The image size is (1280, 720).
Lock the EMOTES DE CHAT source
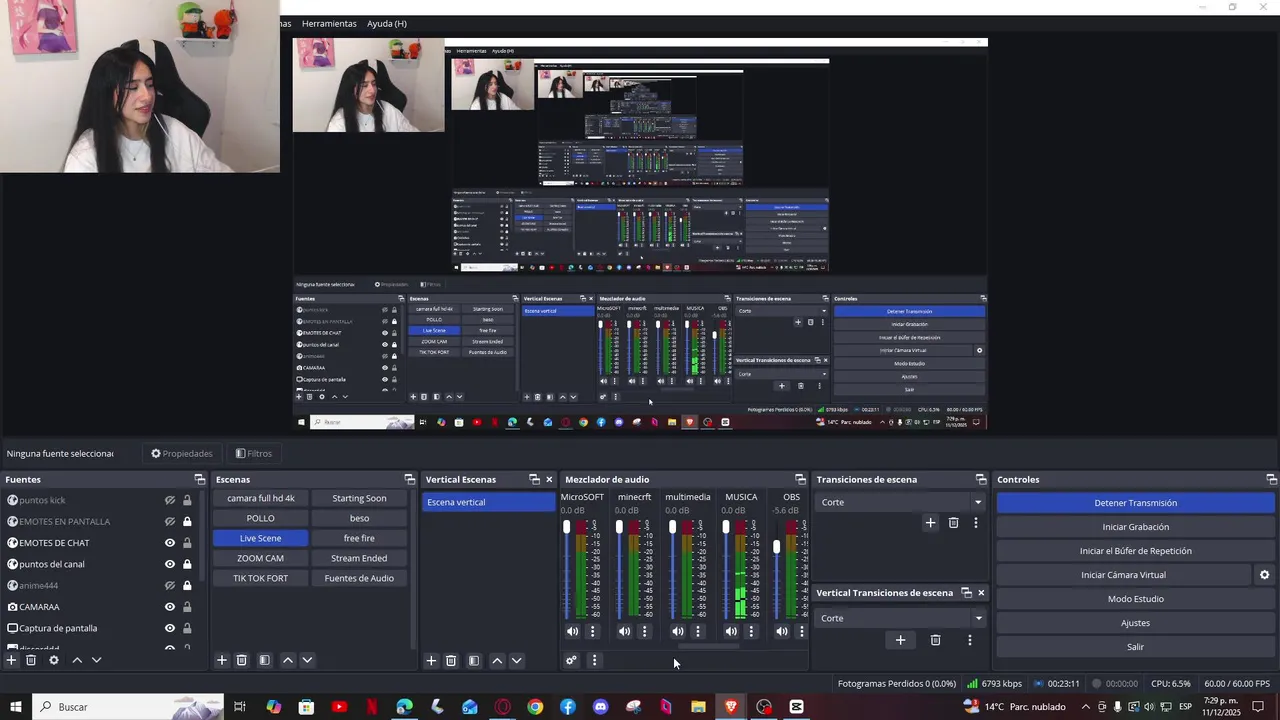tap(187, 543)
